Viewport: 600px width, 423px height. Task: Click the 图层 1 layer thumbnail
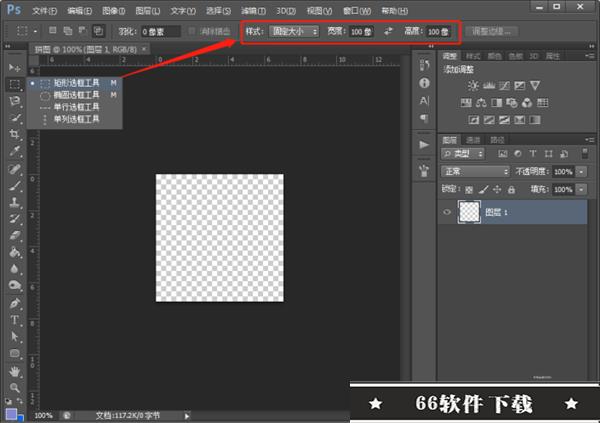(469, 212)
